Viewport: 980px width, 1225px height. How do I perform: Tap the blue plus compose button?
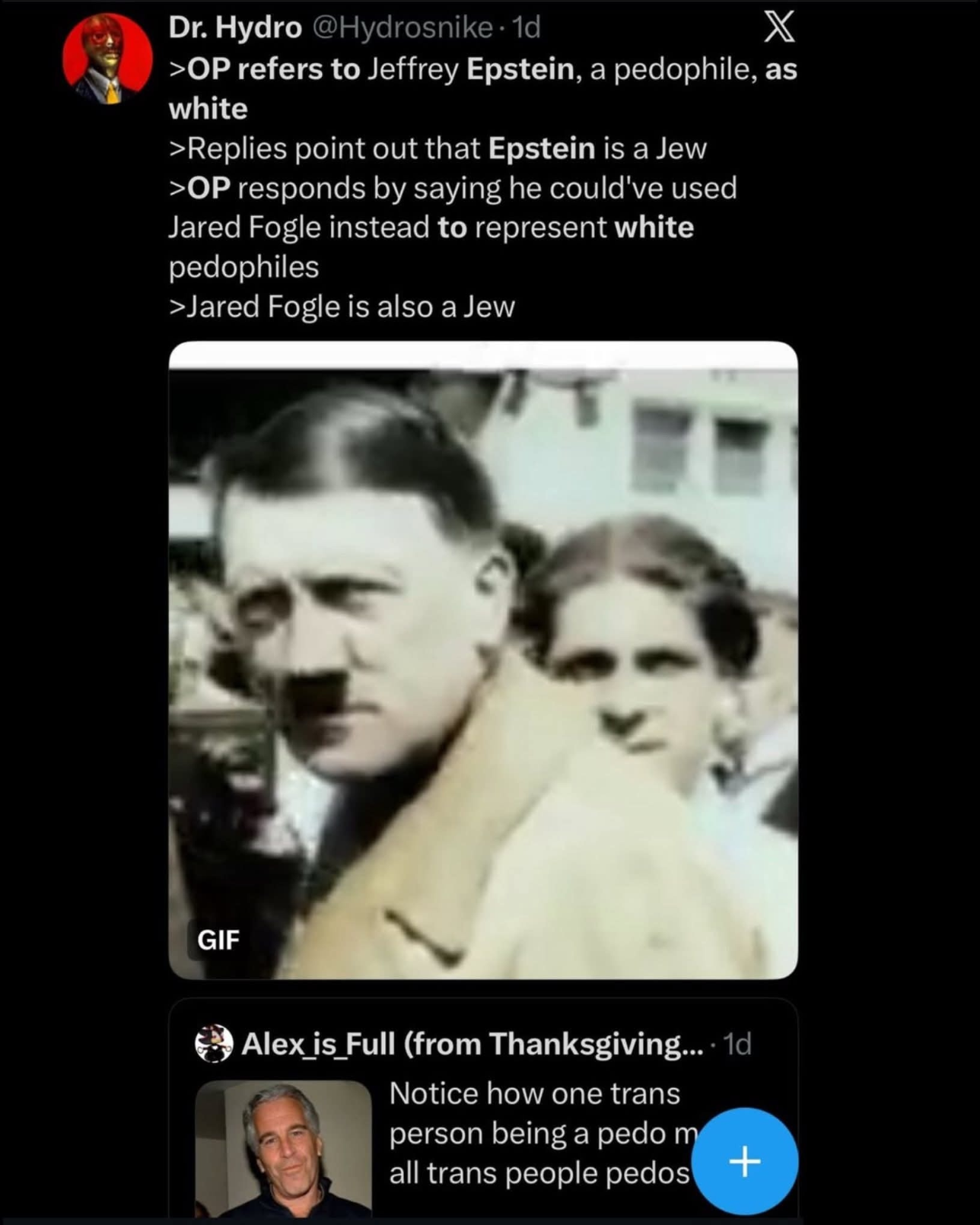745,1161
